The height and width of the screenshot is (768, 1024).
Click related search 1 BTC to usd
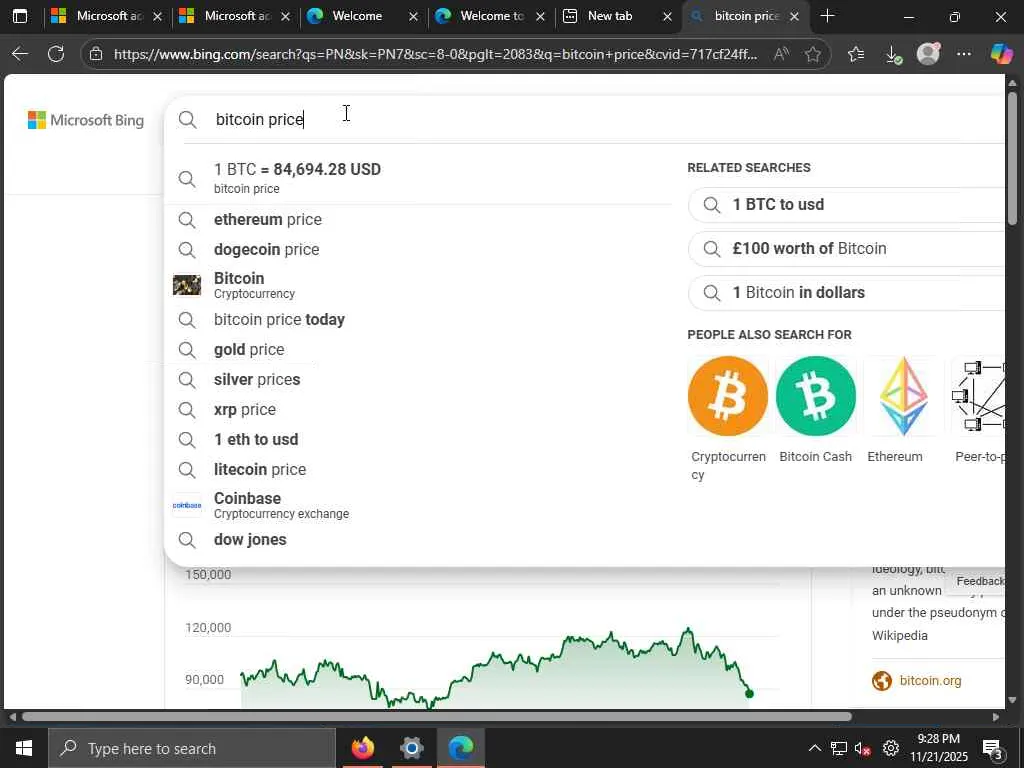coord(846,204)
